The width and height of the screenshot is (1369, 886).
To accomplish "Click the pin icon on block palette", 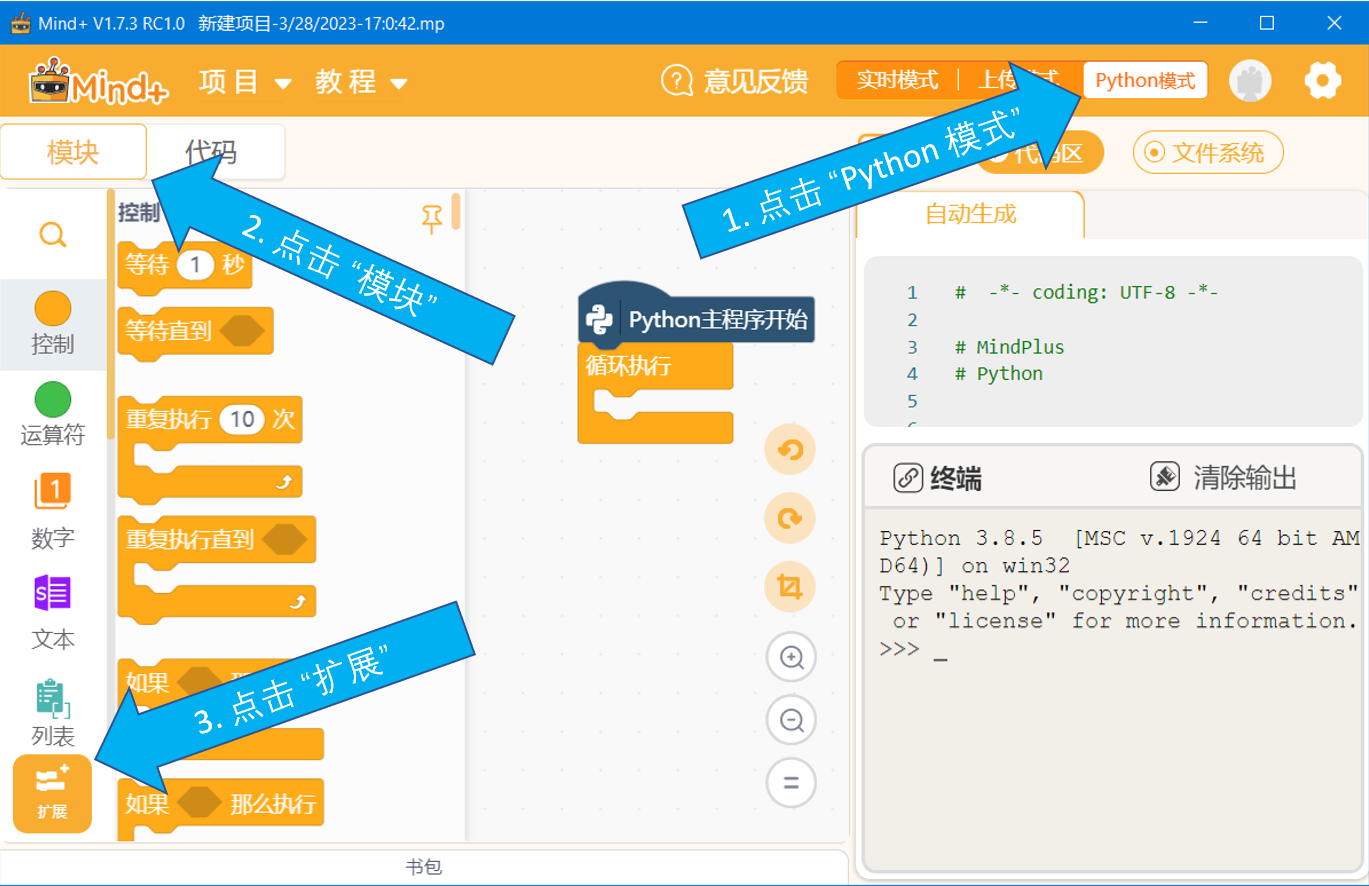I will tap(432, 219).
